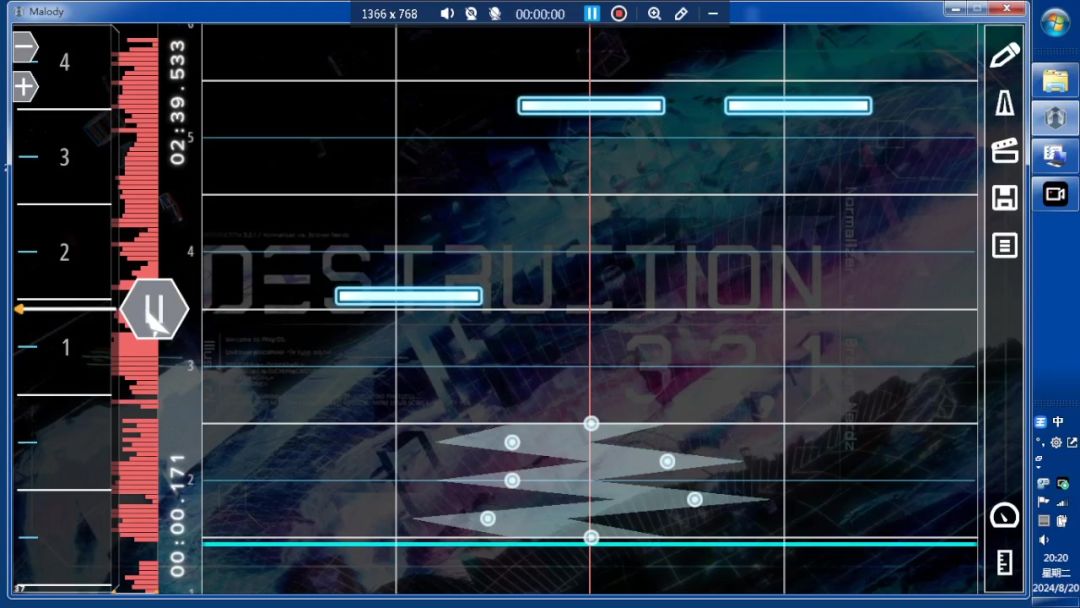Select the pencil note edit tool
Screen dimensions: 1080x608
pos(1004,55)
